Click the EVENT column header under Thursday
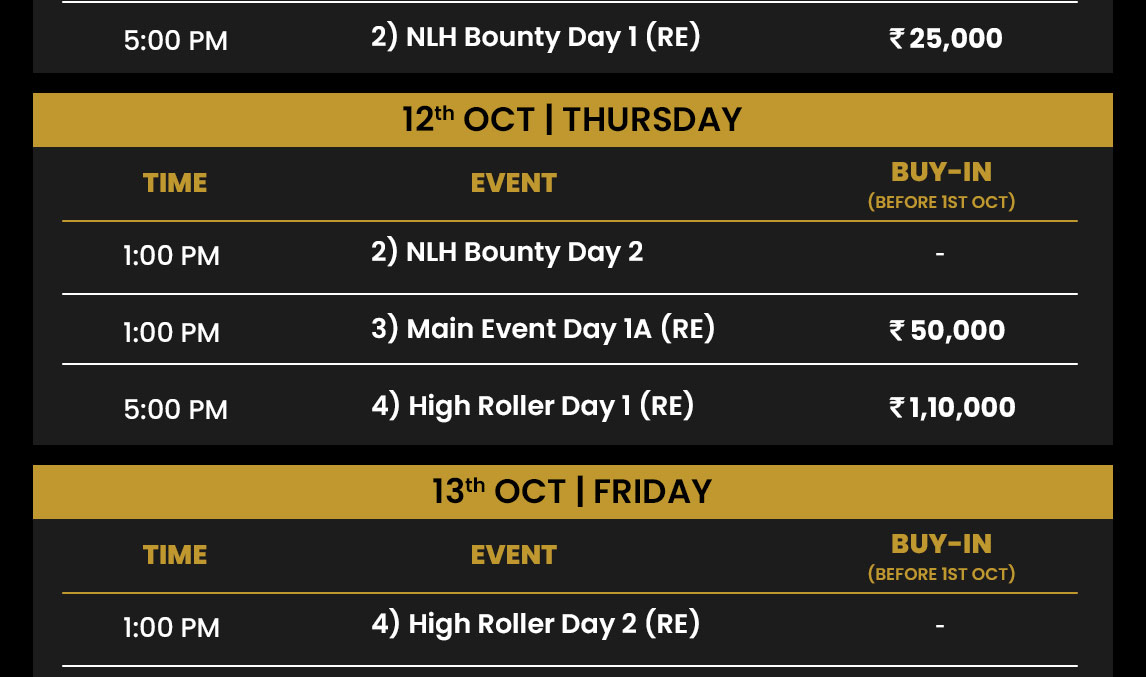Screen dimensions: 1146x677 pyautogui.click(x=514, y=183)
